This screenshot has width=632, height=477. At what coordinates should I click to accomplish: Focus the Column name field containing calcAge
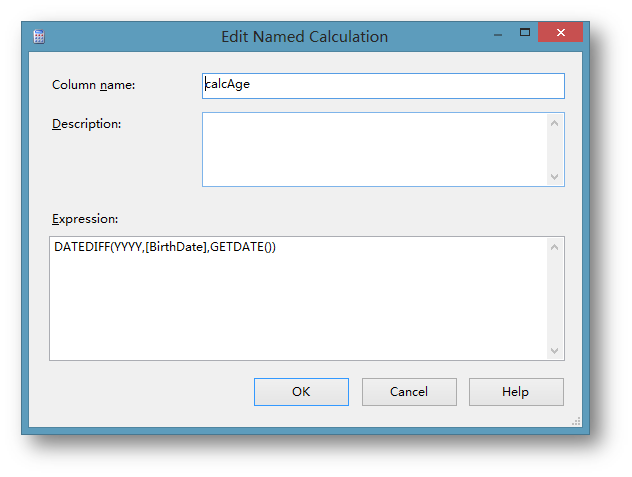383,86
